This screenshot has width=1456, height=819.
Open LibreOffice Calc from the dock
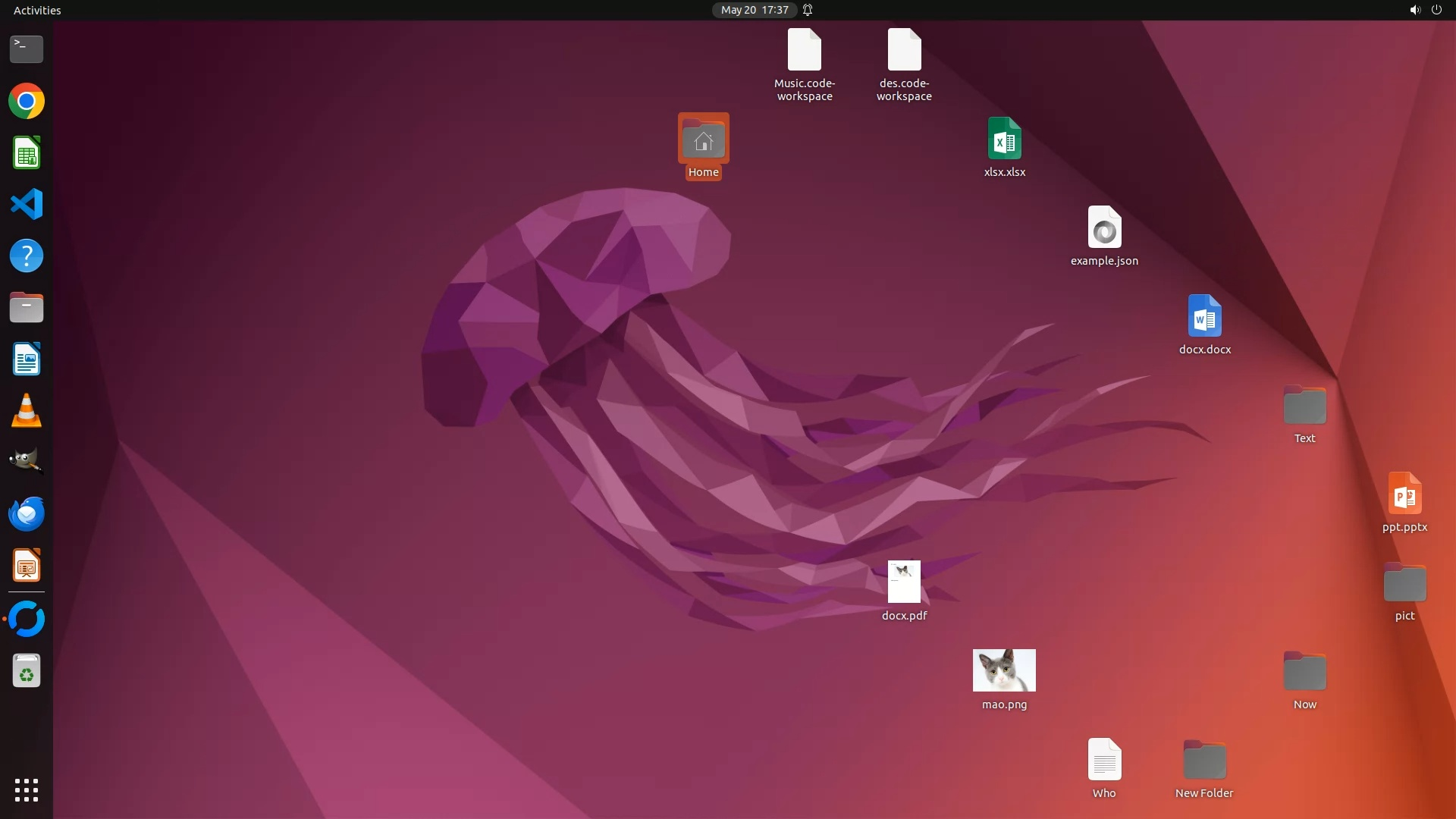[x=27, y=153]
